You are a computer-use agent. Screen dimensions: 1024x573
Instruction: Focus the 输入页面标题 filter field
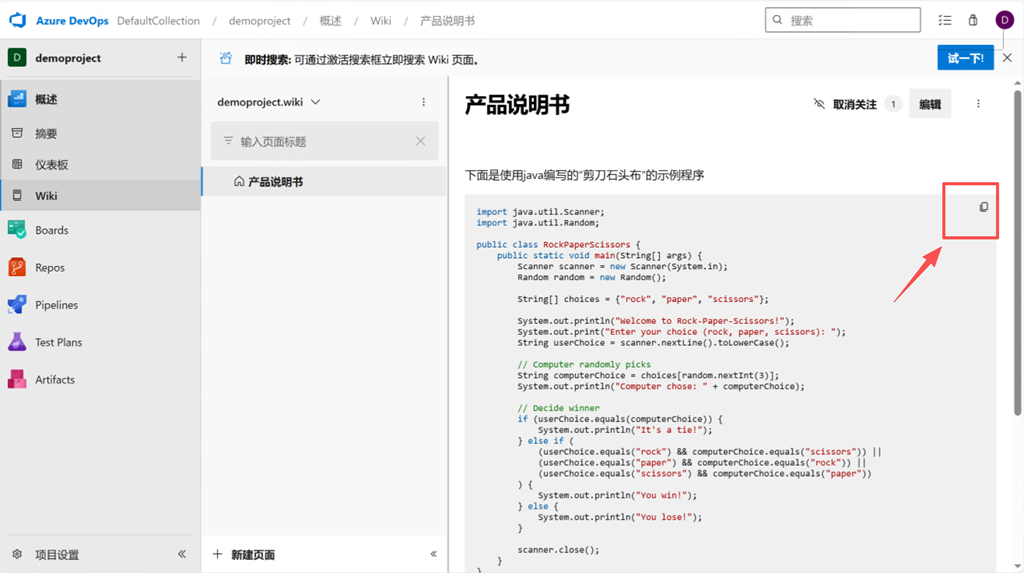(x=324, y=141)
